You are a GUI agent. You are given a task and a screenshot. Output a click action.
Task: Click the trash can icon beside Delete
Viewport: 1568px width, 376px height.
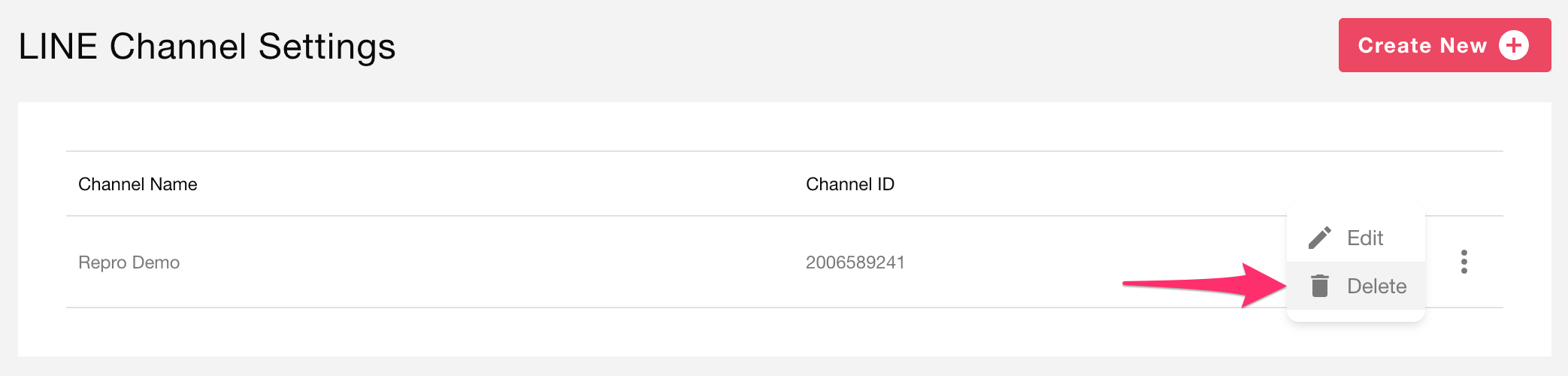[1319, 286]
